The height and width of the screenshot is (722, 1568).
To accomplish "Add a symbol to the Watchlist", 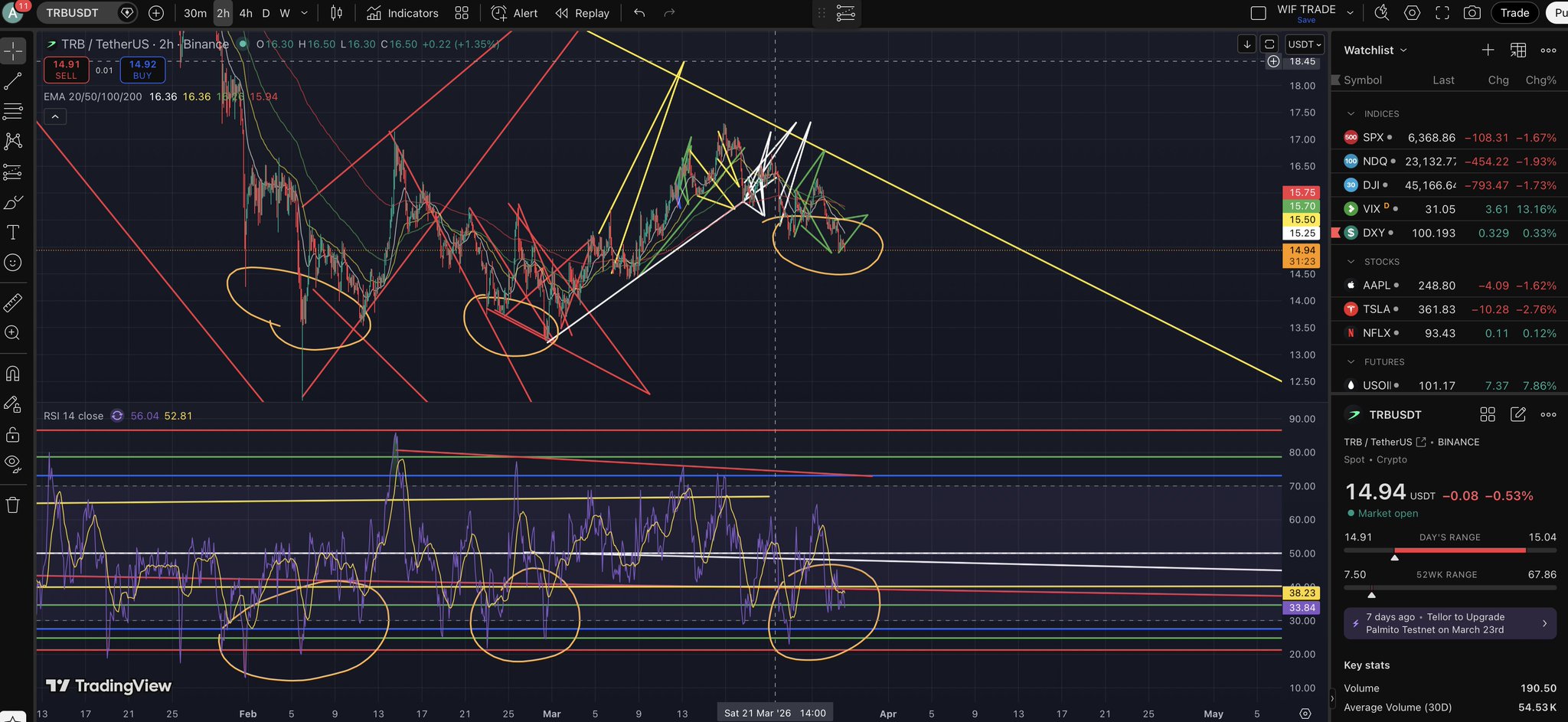I will click(x=1488, y=50).
